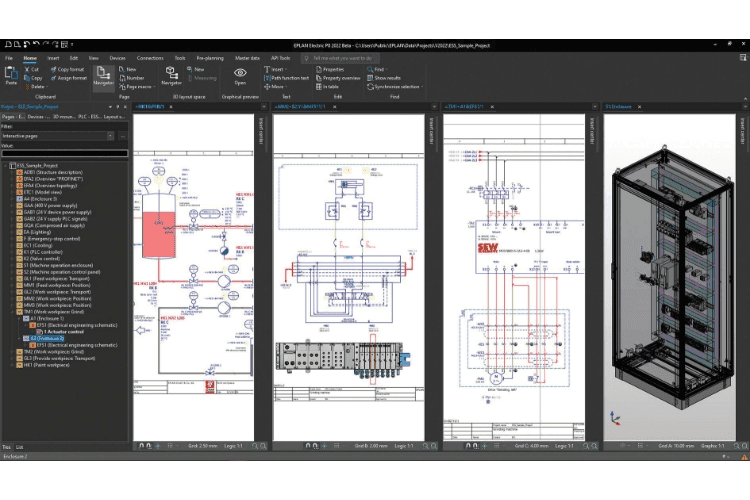Expand the GAA (400 V power supply) node
This screenshot has height=500, width=750.
point(12,205)
